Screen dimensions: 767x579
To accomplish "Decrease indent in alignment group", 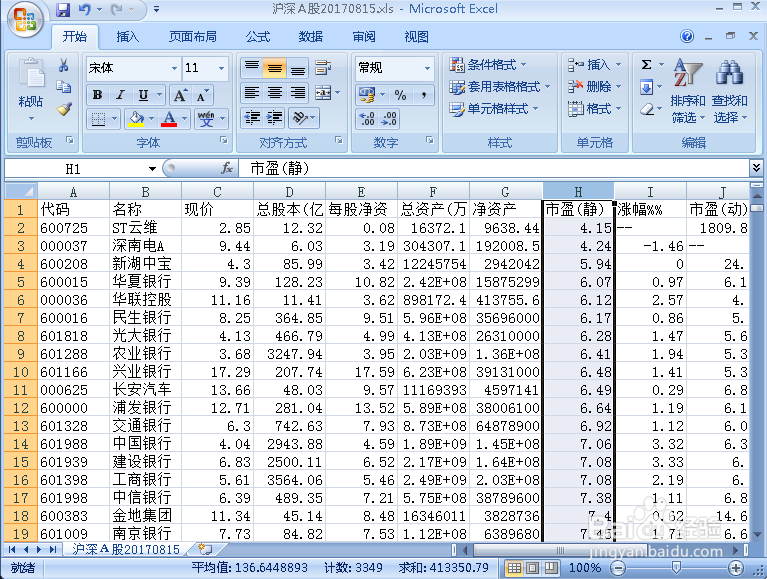I will [252, 118].
